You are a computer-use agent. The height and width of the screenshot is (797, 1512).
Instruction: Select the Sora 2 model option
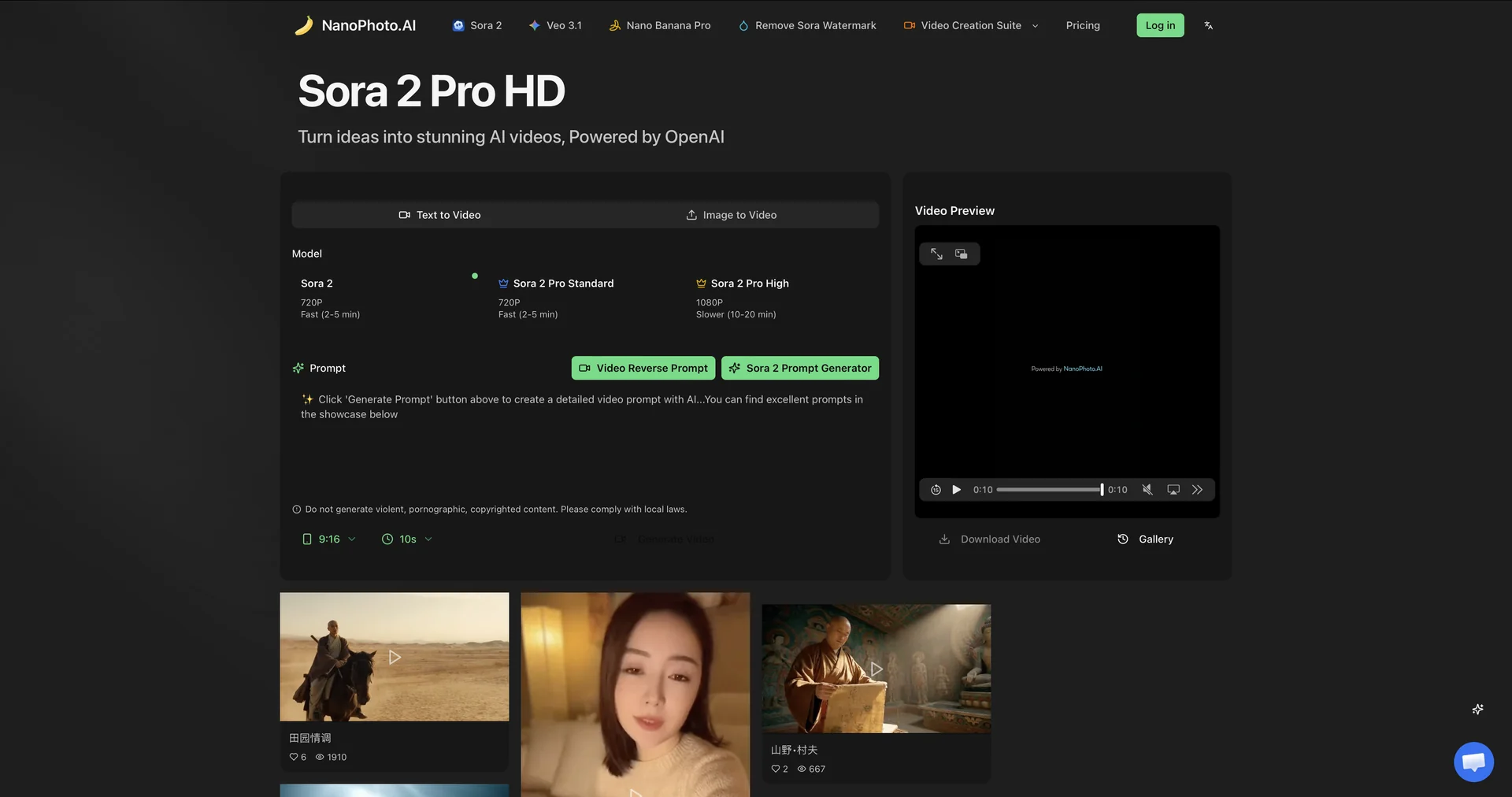click(387, 298)
